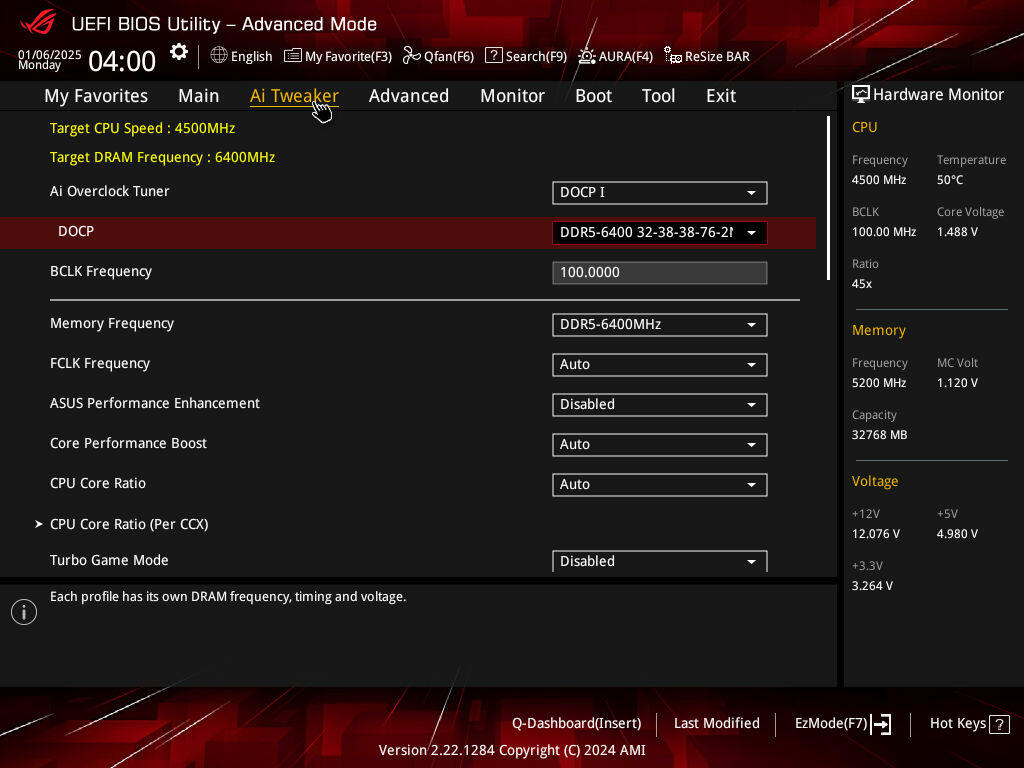Go to the Advanced tab

(409, 96)
